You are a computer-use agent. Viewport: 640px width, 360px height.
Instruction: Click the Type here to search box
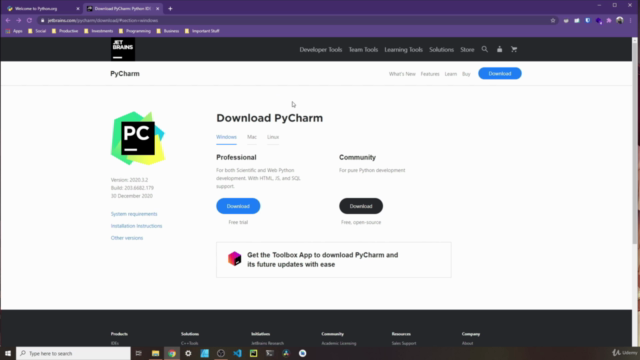[x=73, y=353]
